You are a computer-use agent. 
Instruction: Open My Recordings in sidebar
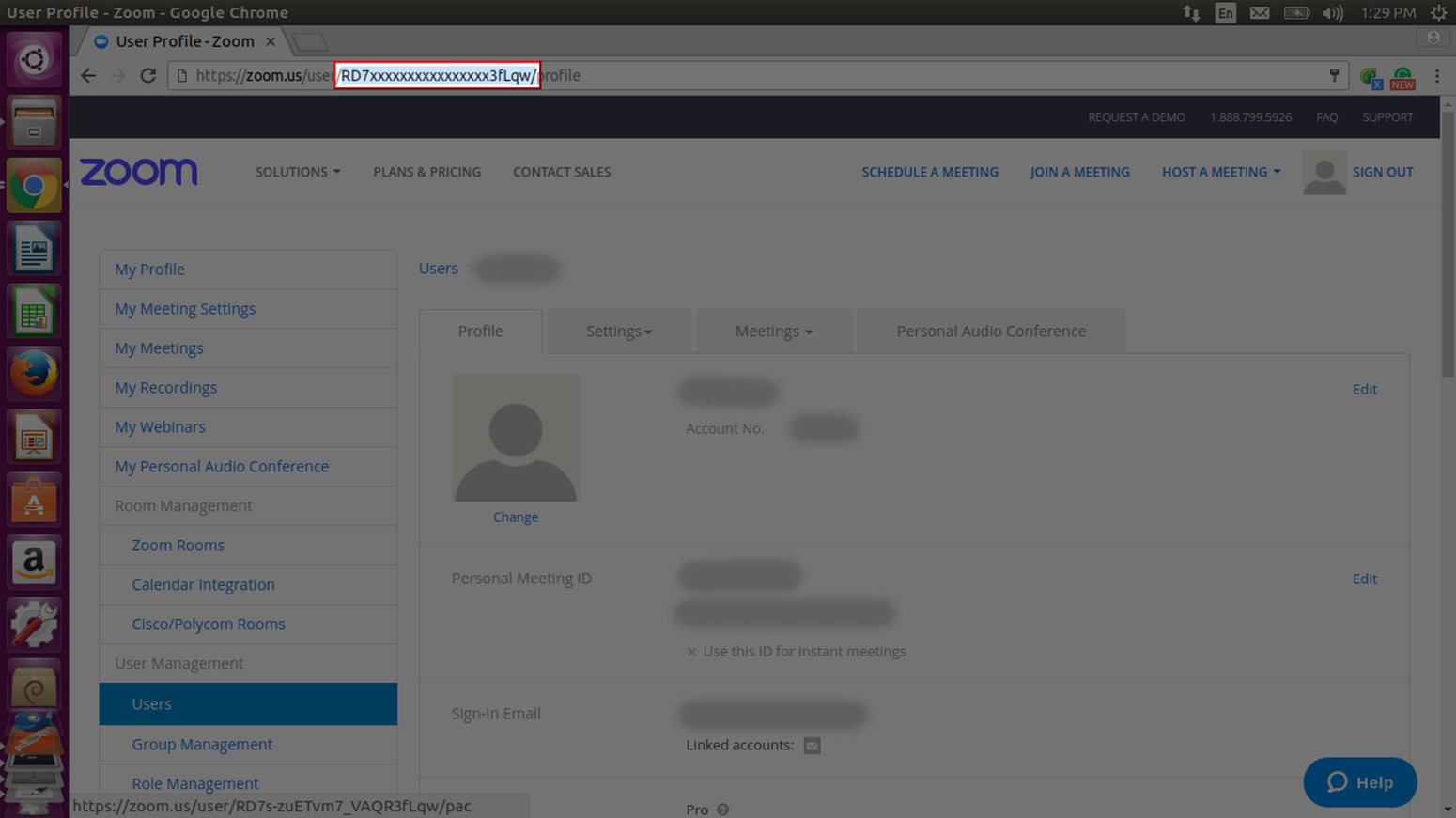click(248, 388)
